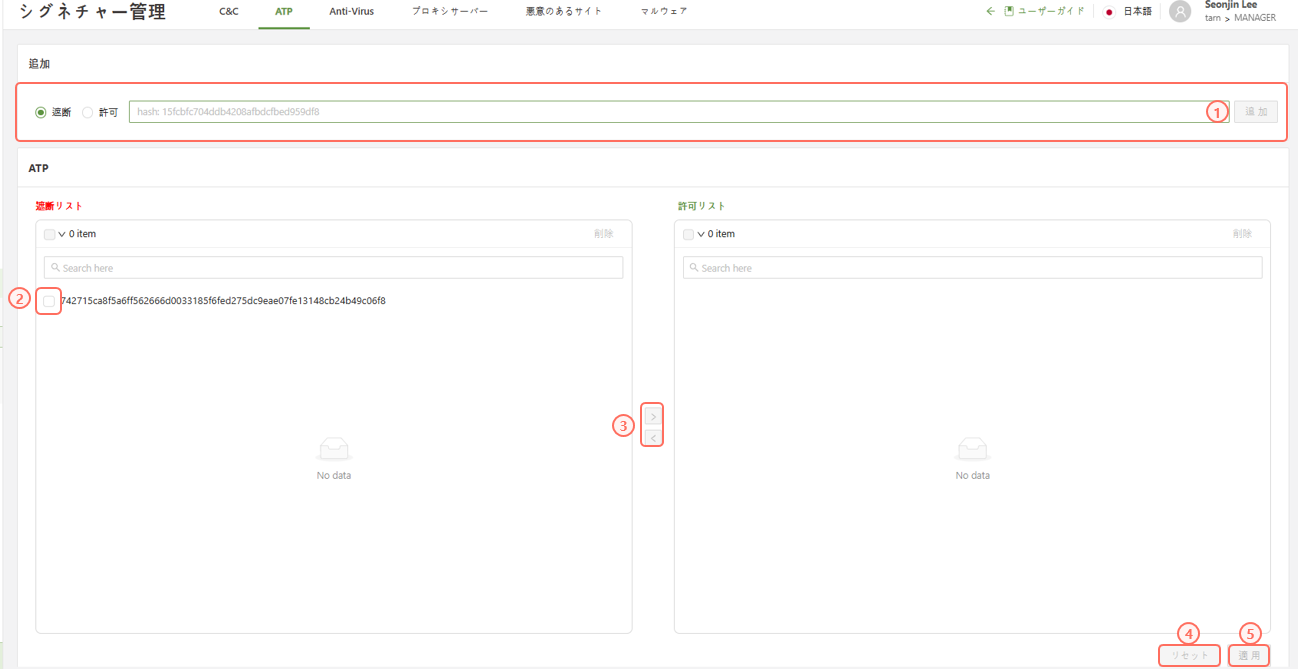
Task: Click the search icon in 許可リスト
Action: pyautogui.click(x=695, y=268)
